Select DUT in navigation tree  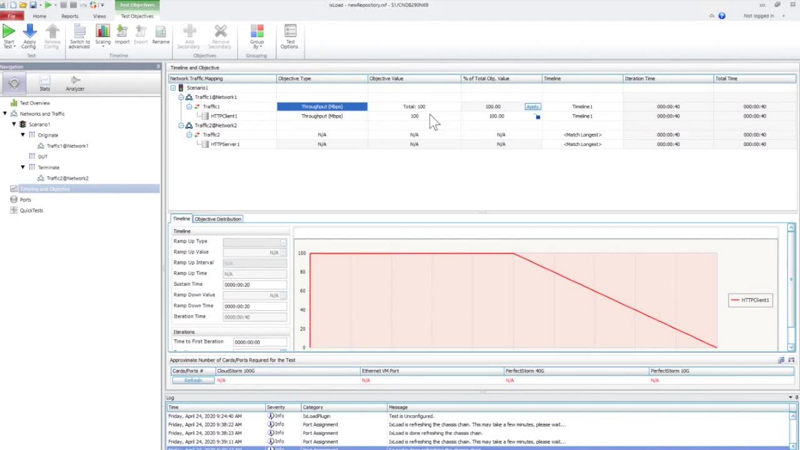[x=42, y=157]
